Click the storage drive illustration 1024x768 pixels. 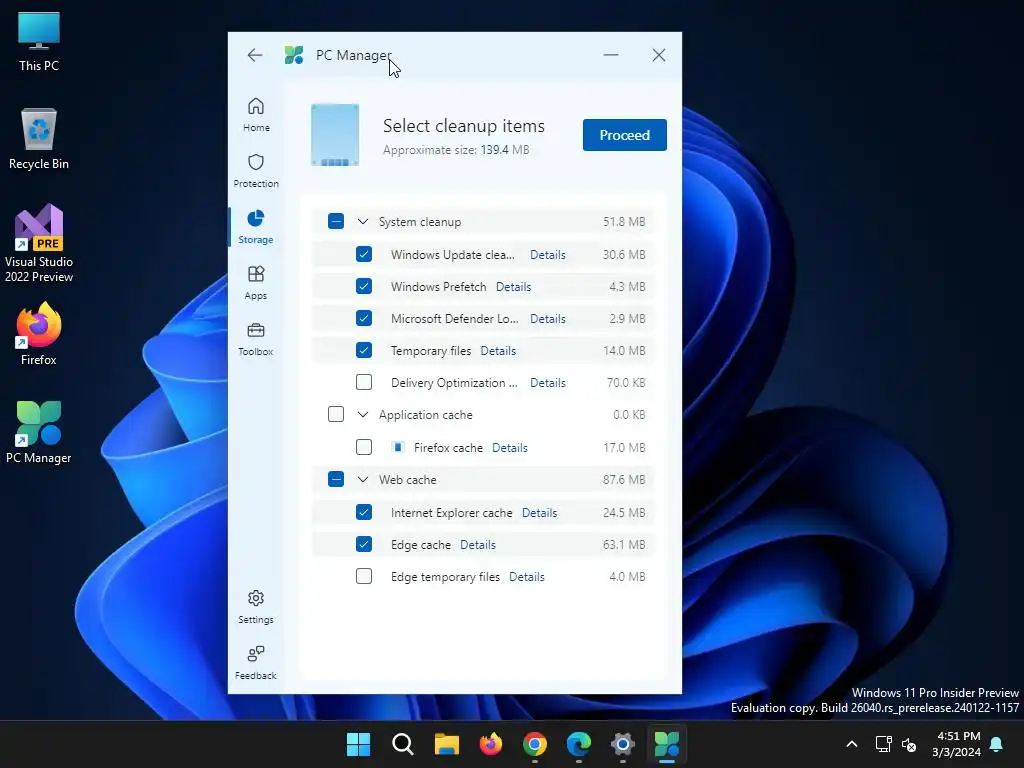[335, 135]
